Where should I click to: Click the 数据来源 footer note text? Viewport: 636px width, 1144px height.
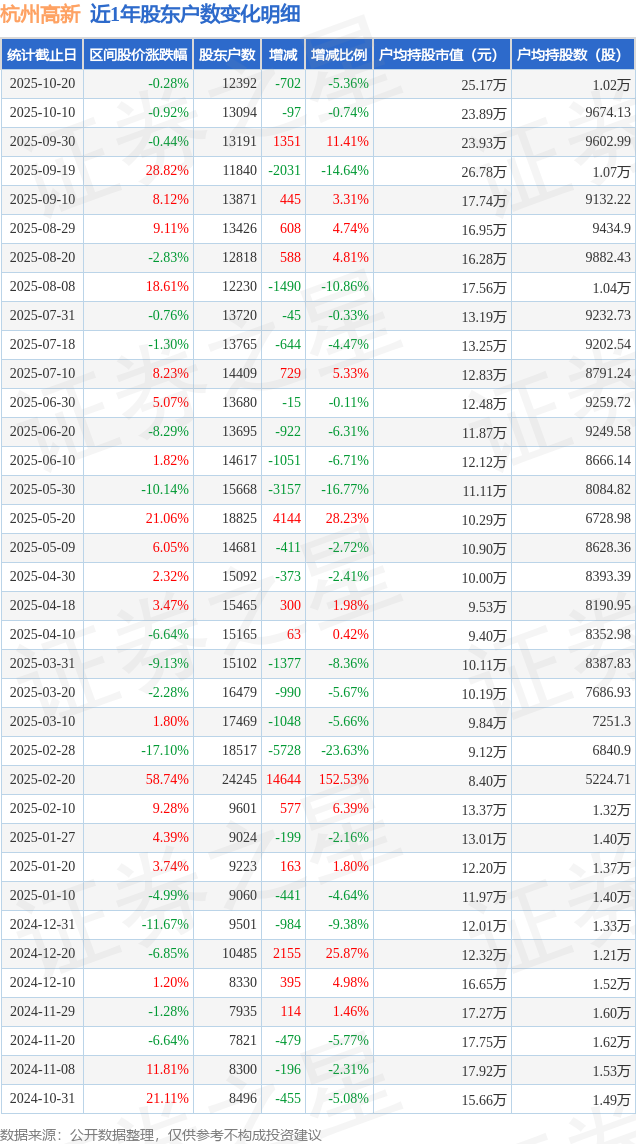[x=161, y=1134]
